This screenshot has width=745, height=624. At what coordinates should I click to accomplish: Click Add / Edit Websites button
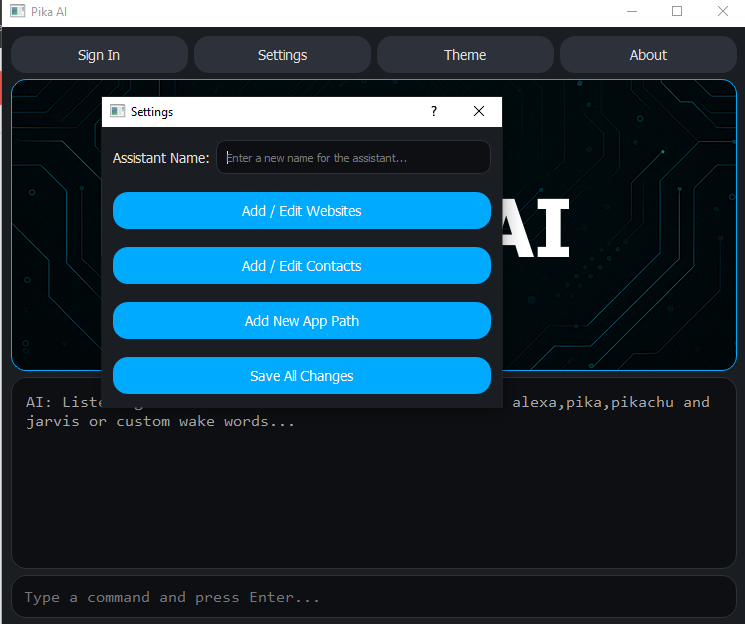click(x=302, y=211)
